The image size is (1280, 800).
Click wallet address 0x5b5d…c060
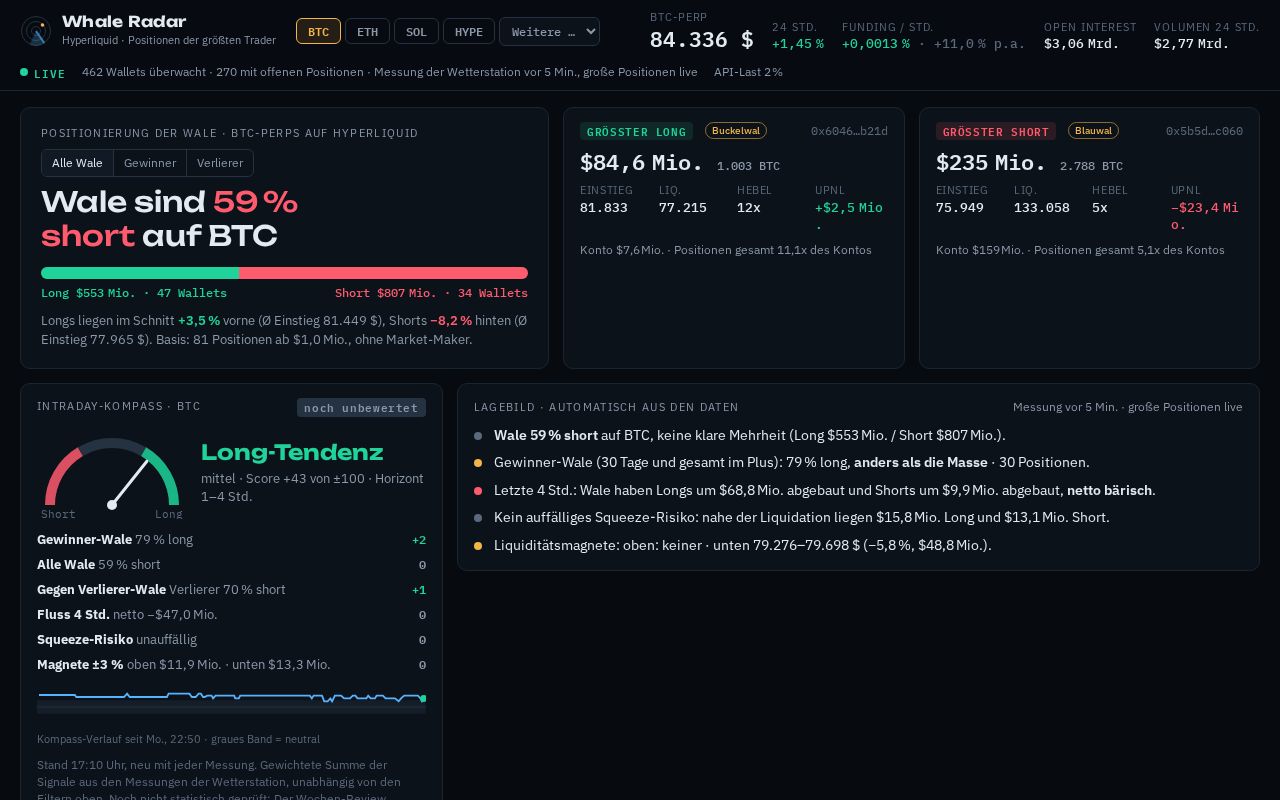[1204, 131]
